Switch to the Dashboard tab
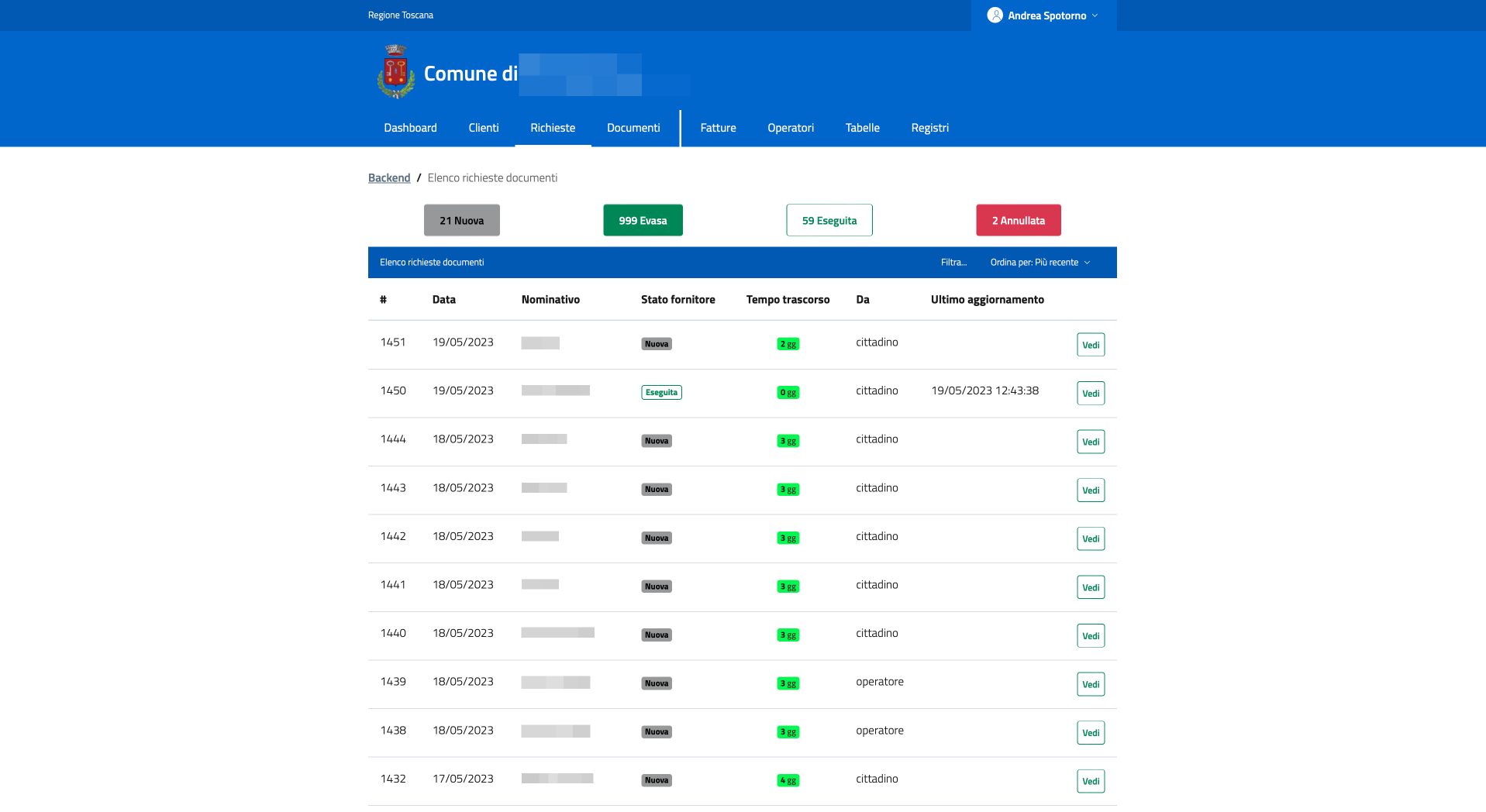 point(410,128)
